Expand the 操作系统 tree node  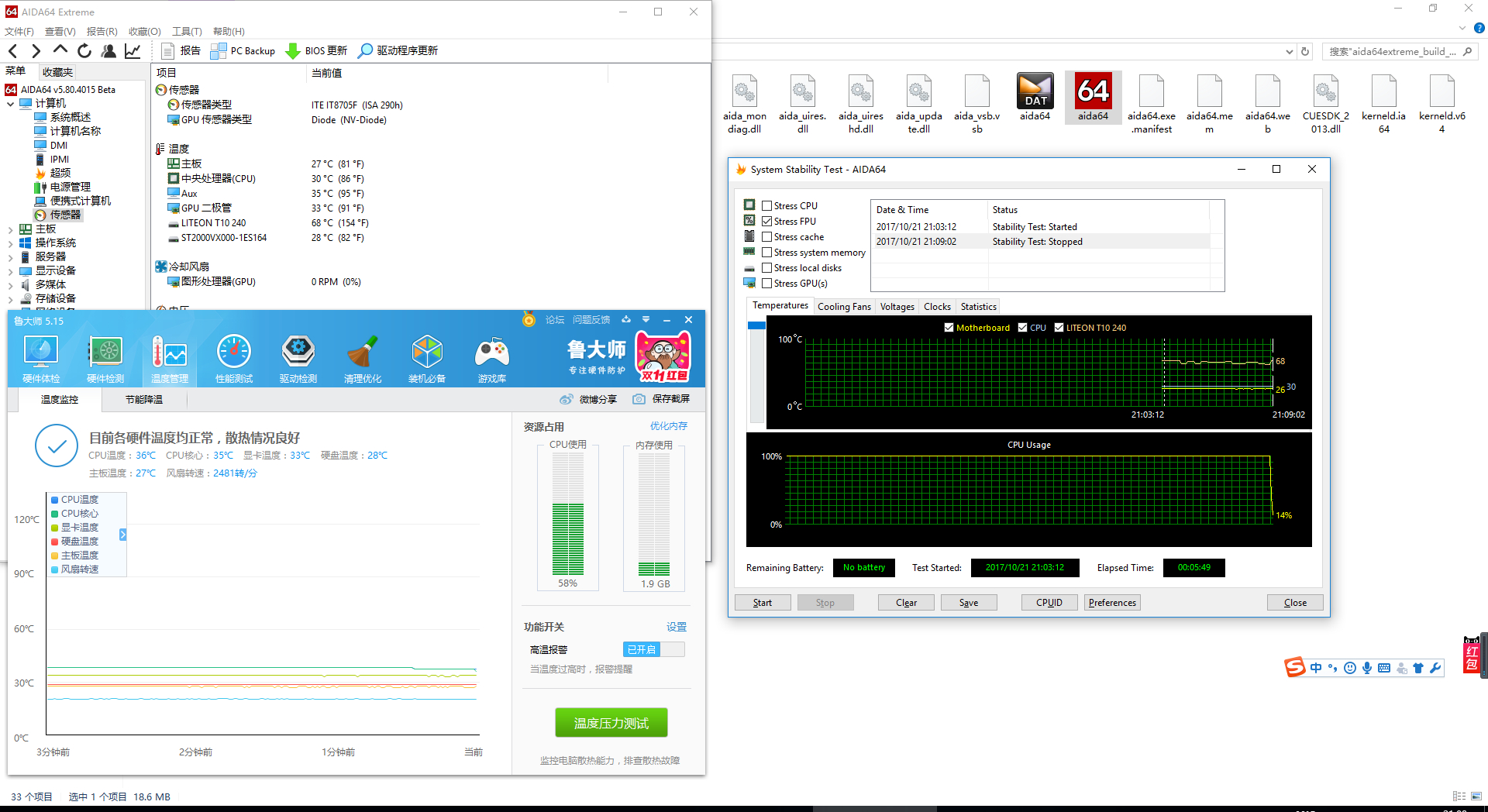(x=11, y=243)
